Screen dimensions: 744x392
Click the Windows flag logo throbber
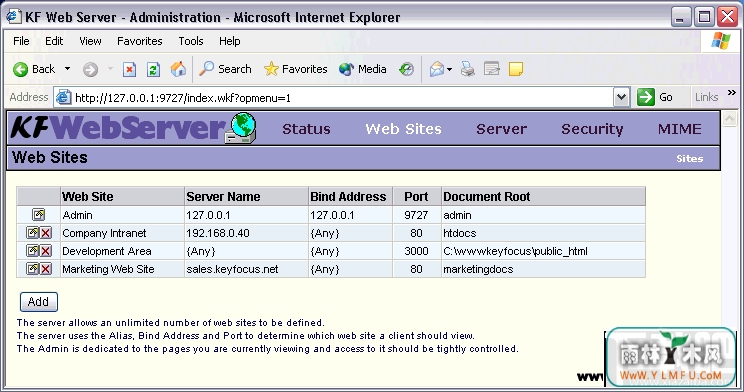point(721,41)
